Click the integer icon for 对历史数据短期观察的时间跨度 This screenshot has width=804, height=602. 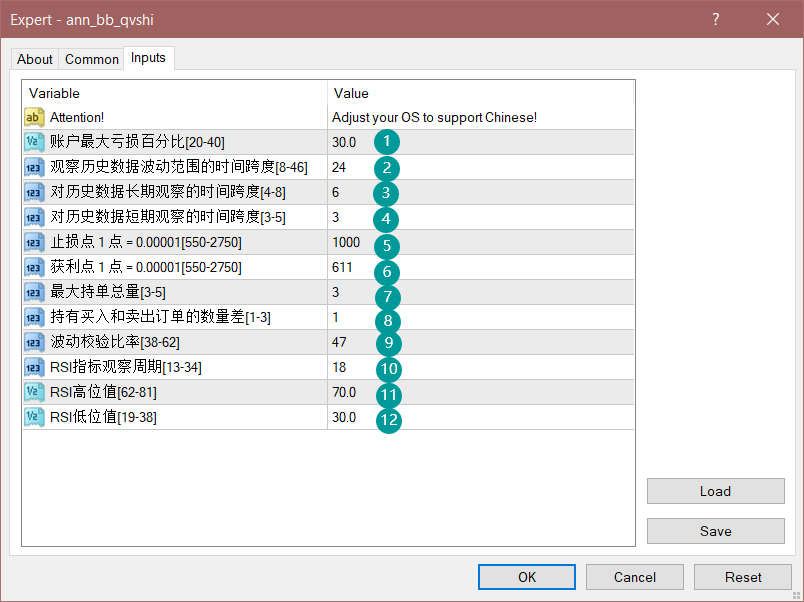click(34, 217)
